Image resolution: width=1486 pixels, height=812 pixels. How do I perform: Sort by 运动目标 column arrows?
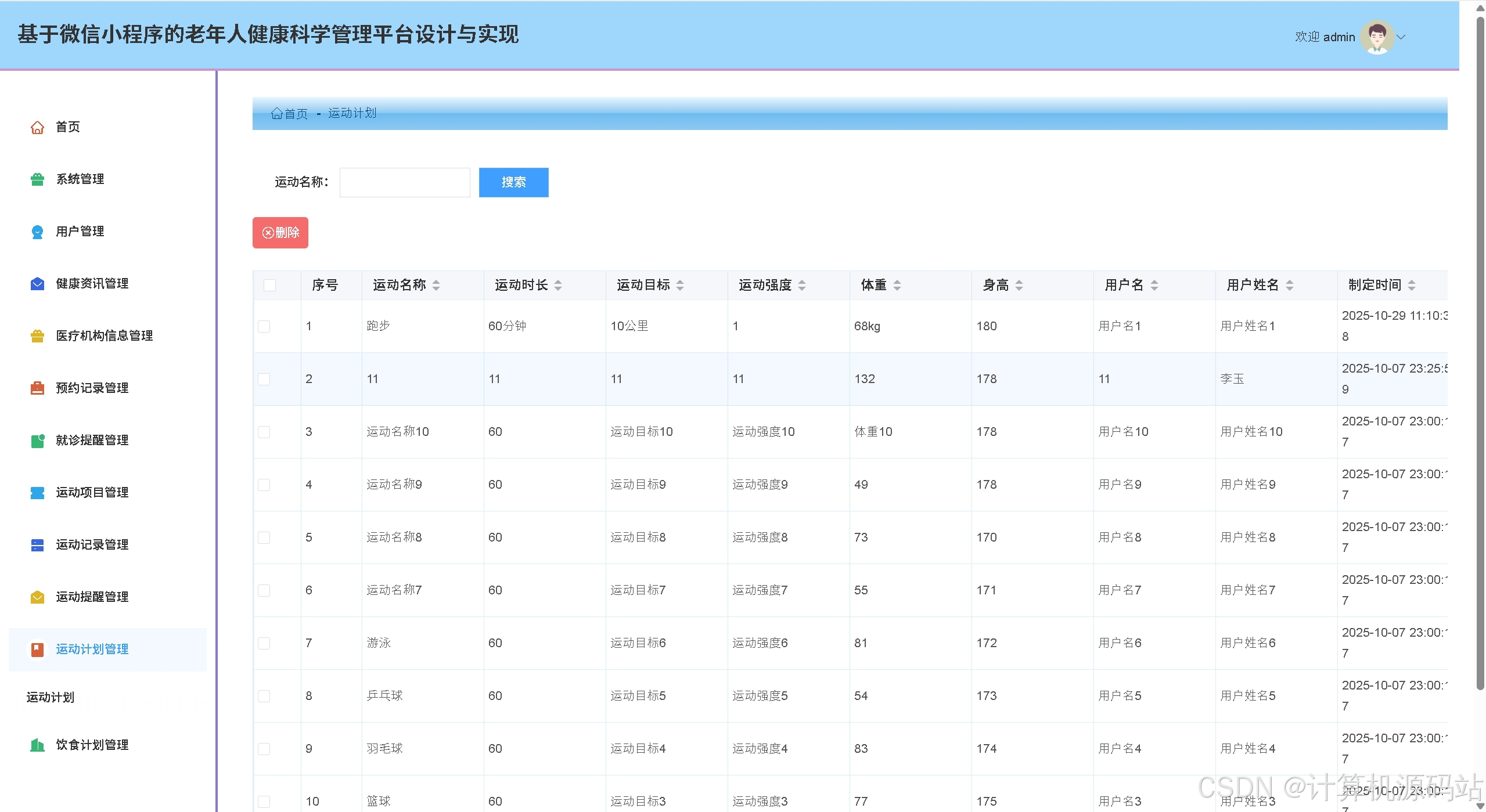680,285
